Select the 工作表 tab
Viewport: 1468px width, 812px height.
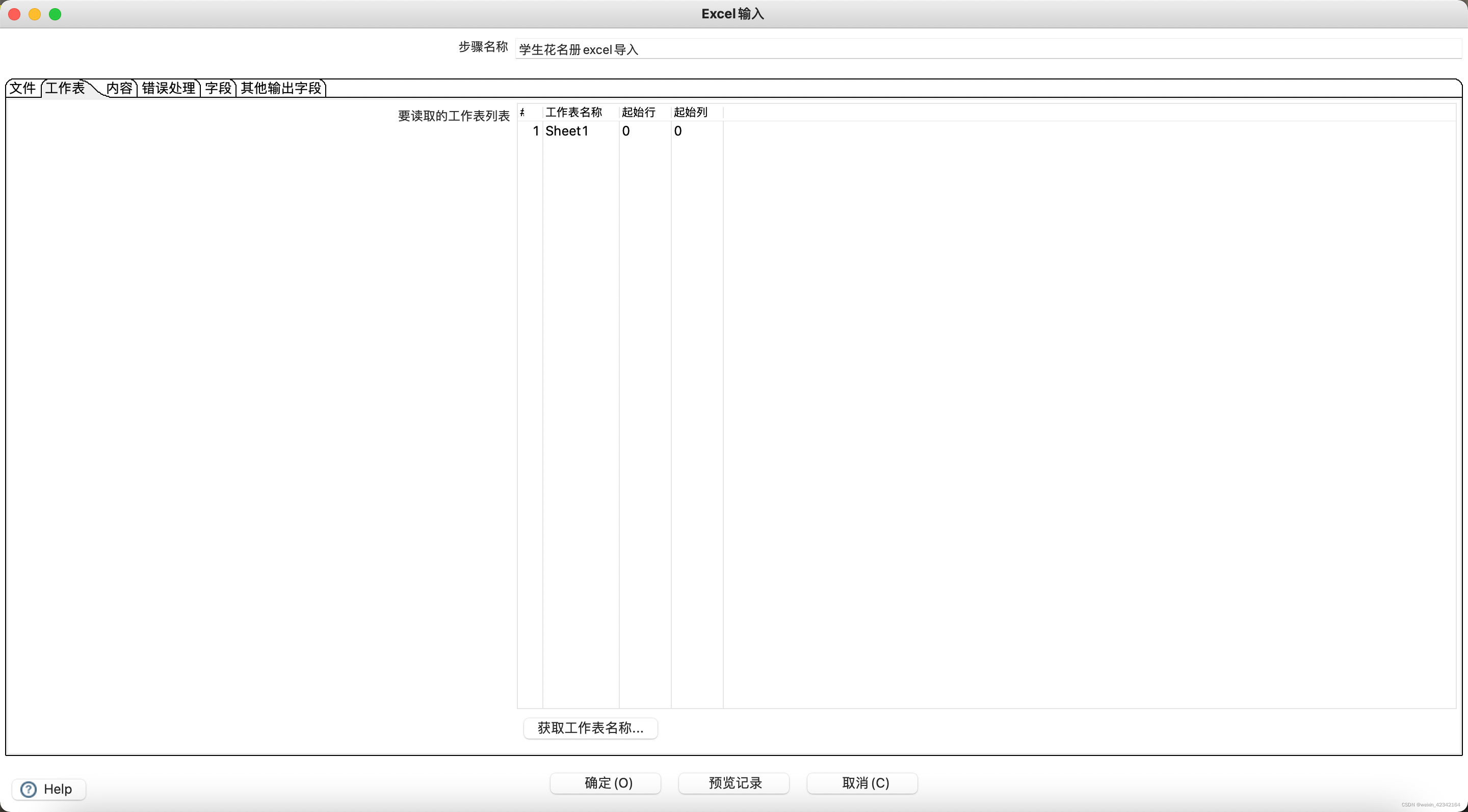[65, 88]
